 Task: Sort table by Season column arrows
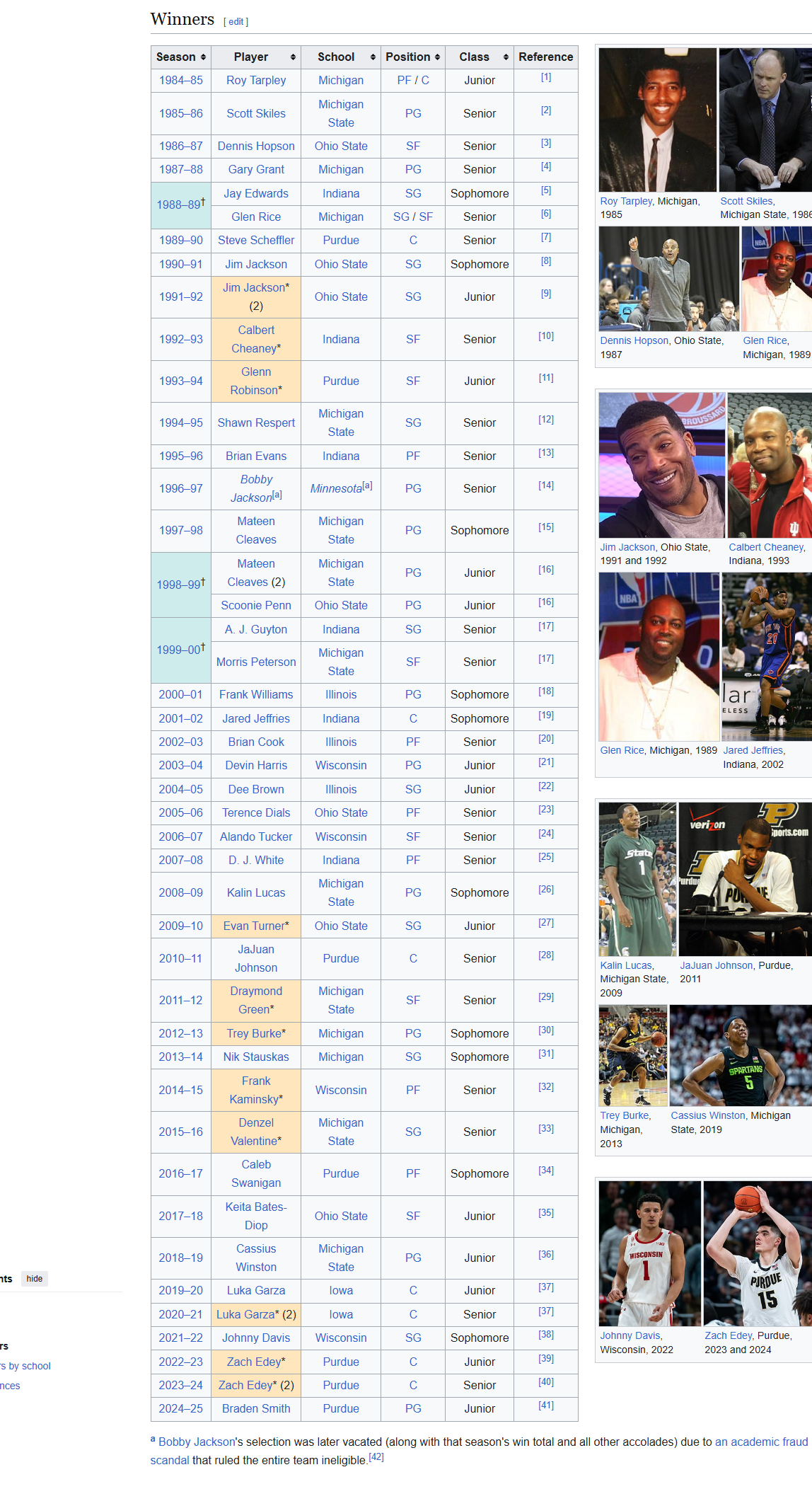pyautogui.click(x=203, y=57)
